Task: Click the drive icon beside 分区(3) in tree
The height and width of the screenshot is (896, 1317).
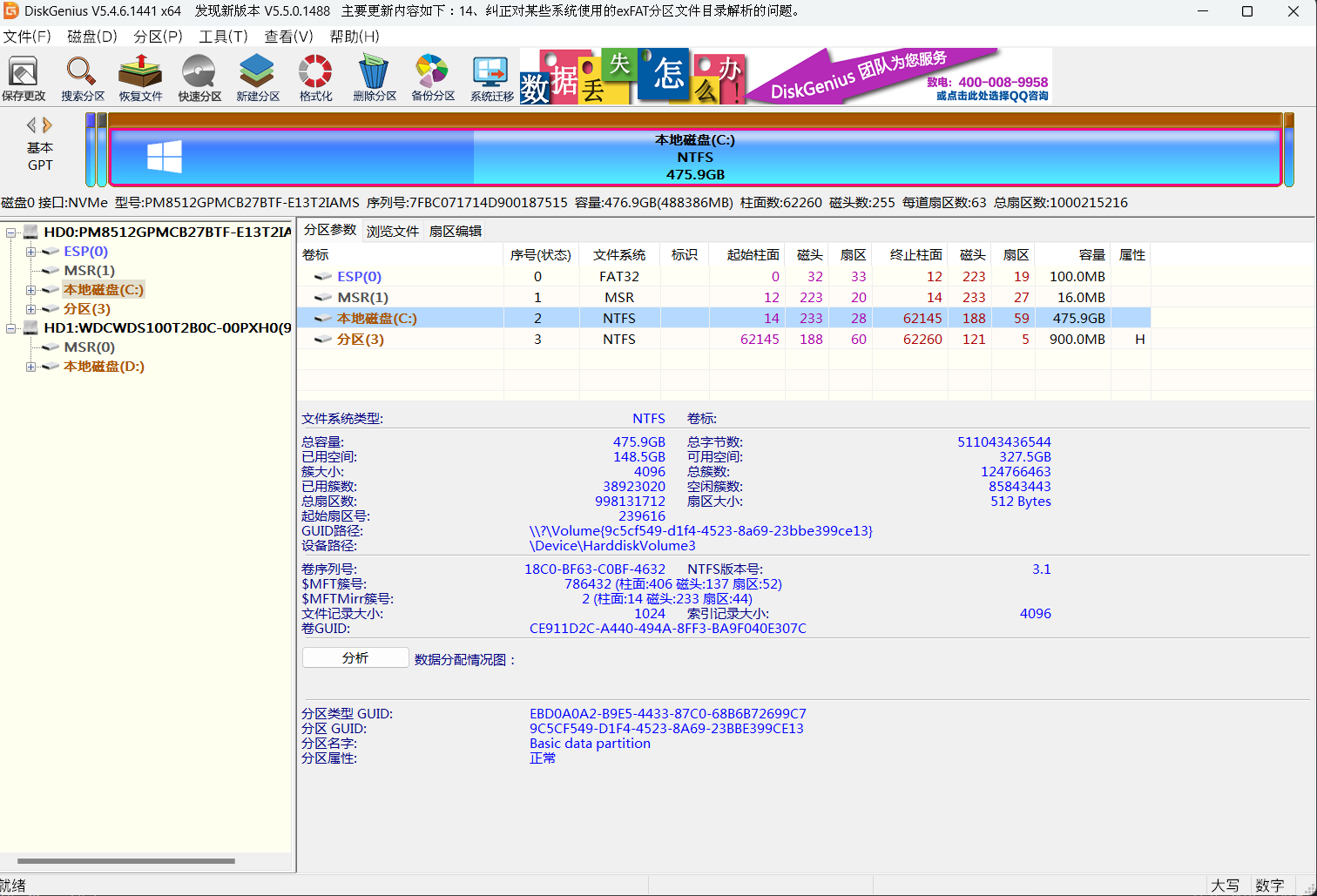Action: 51,309
